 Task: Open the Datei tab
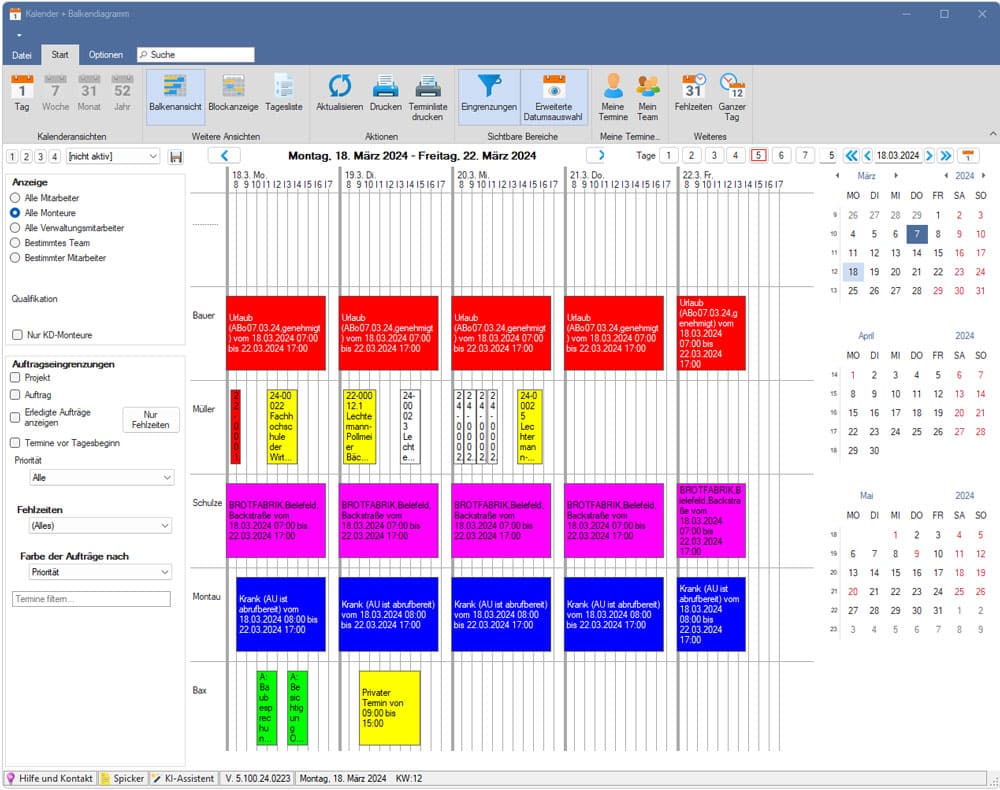[x=21, y=55]
